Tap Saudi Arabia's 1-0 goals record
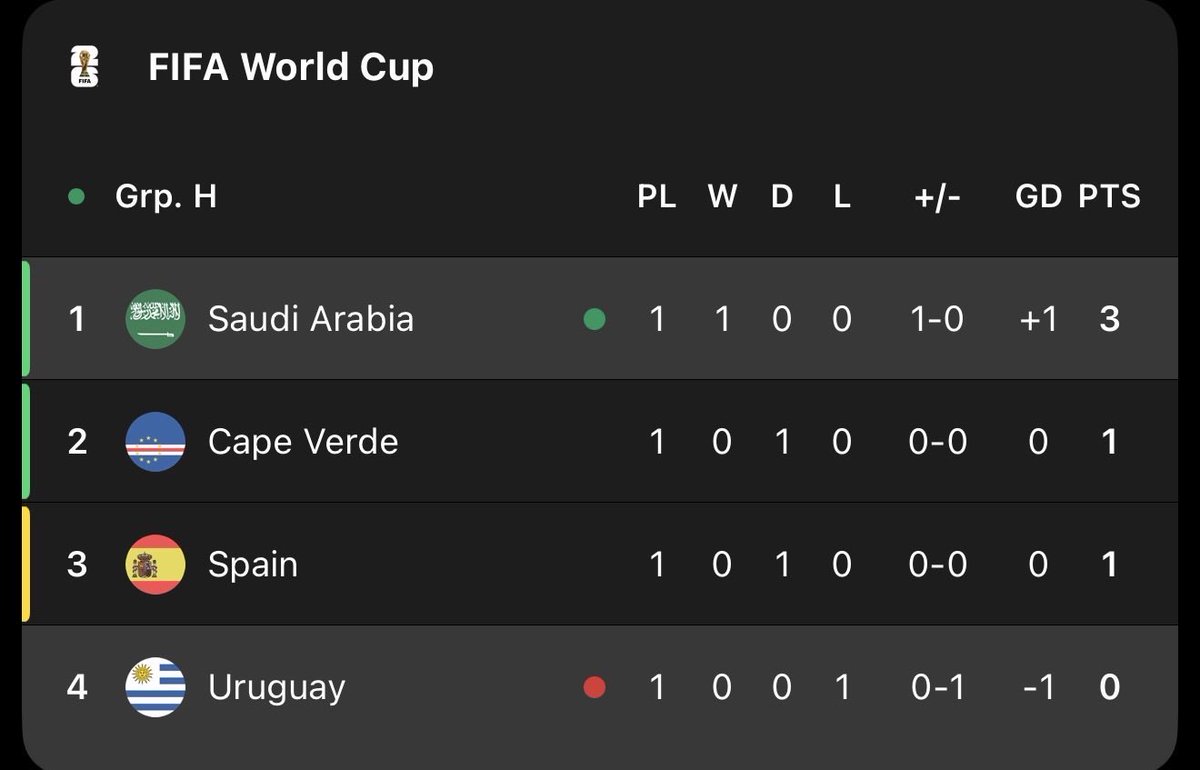 pos(938,319)
